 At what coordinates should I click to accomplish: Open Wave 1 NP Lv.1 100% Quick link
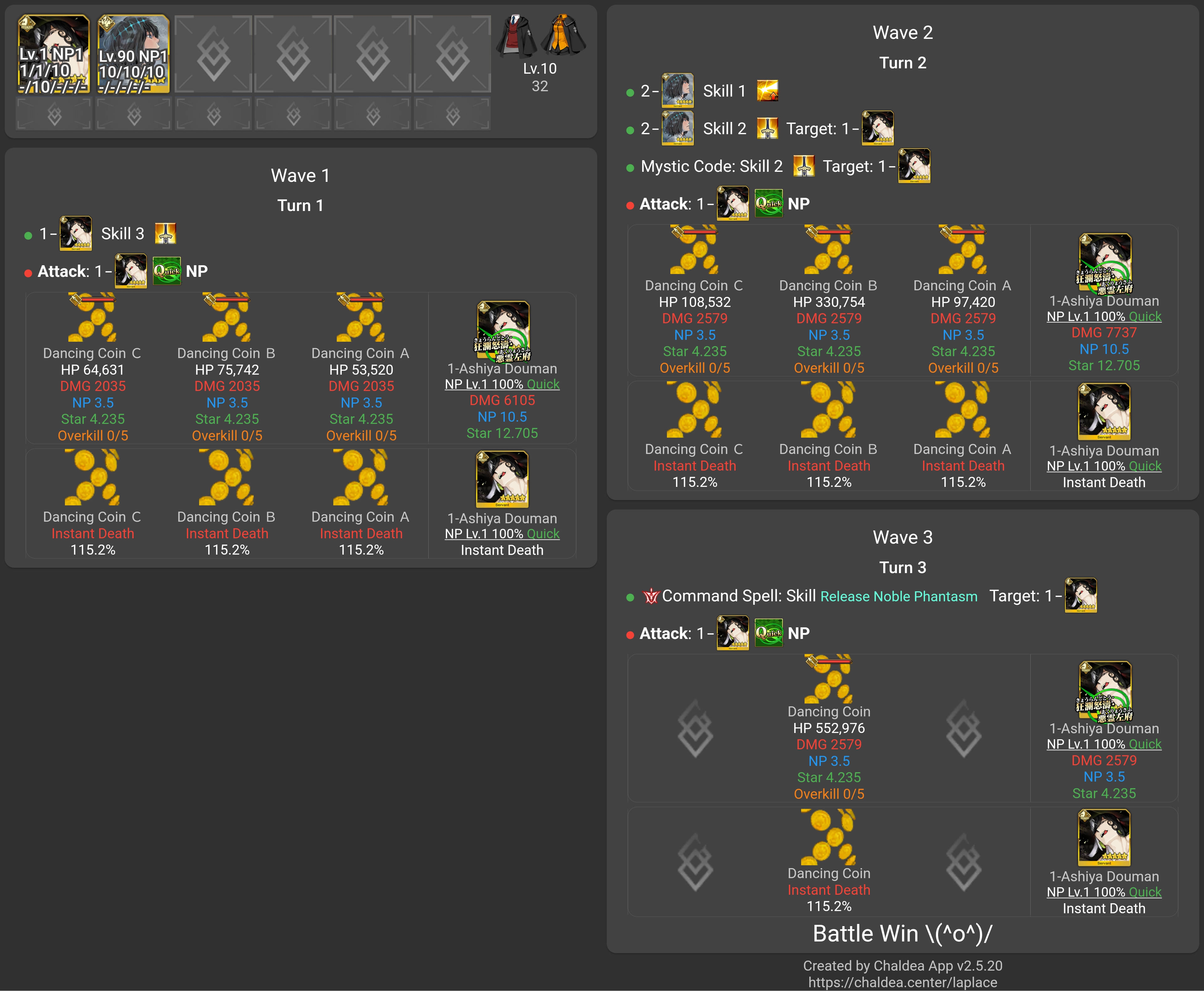click(502, 384)
